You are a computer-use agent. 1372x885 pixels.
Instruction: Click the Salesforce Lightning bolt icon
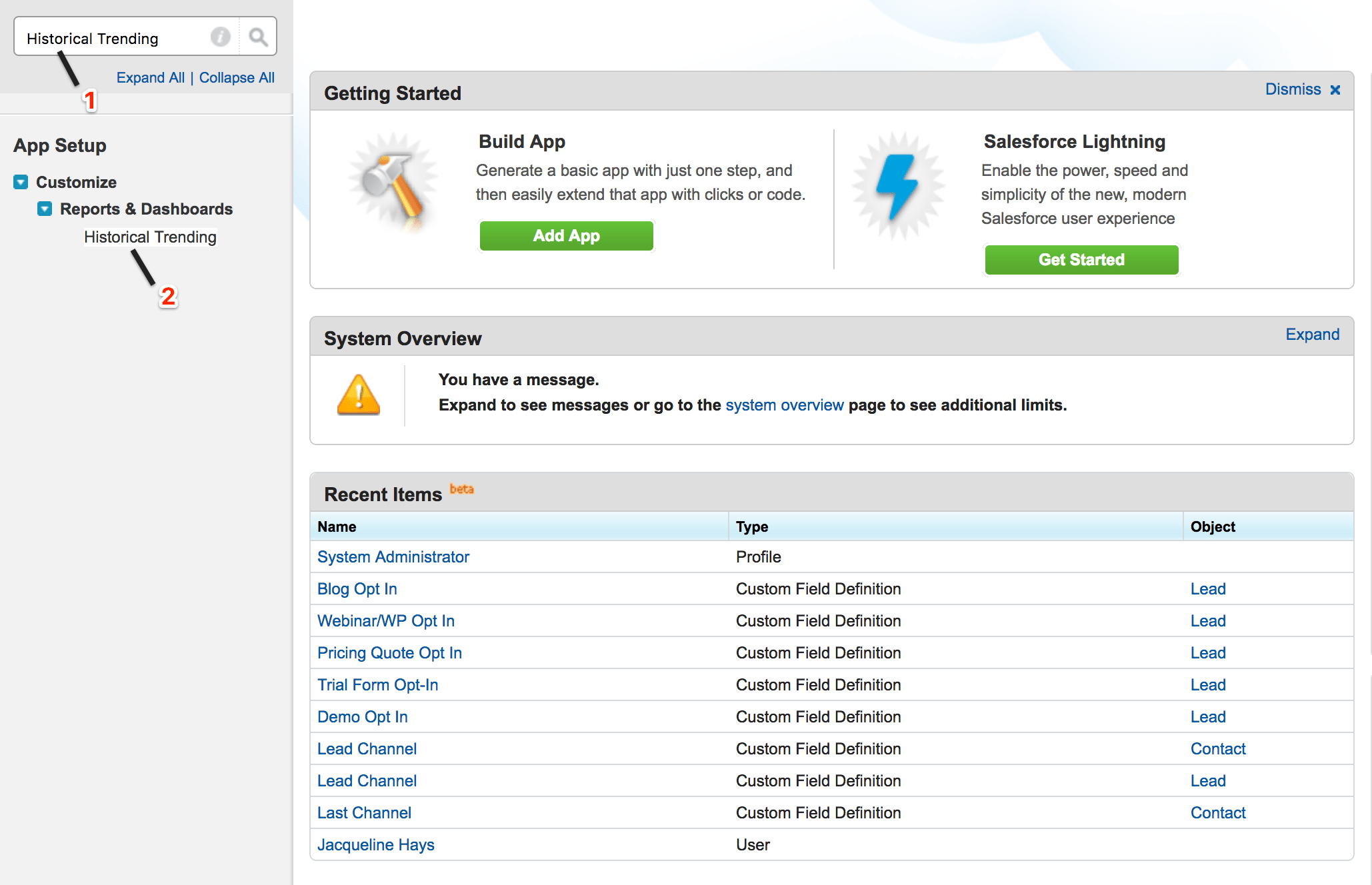[899, 186]
